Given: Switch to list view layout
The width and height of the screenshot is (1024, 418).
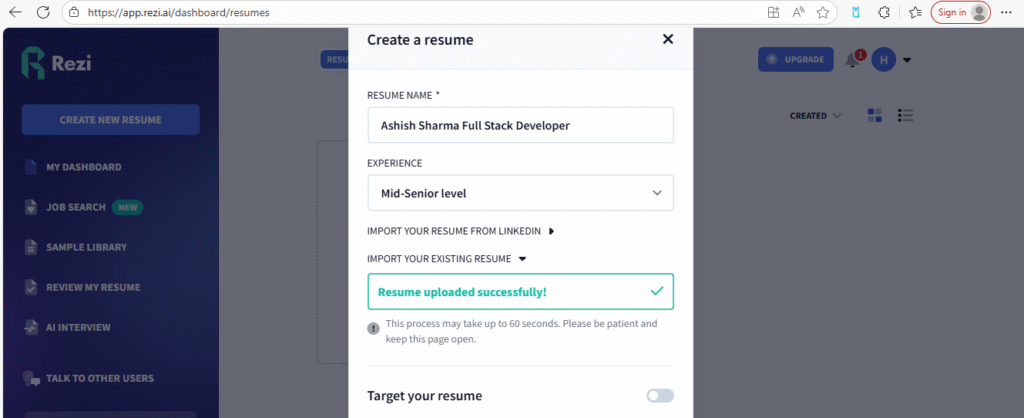Looking at the screenshot, I should [906, 115].
